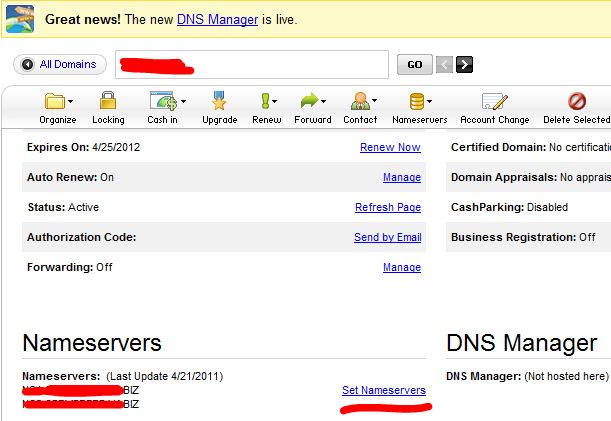Expand the Contact dropdown arrow
This screenshot has width=611, height=421.
[x=374, y=101]
